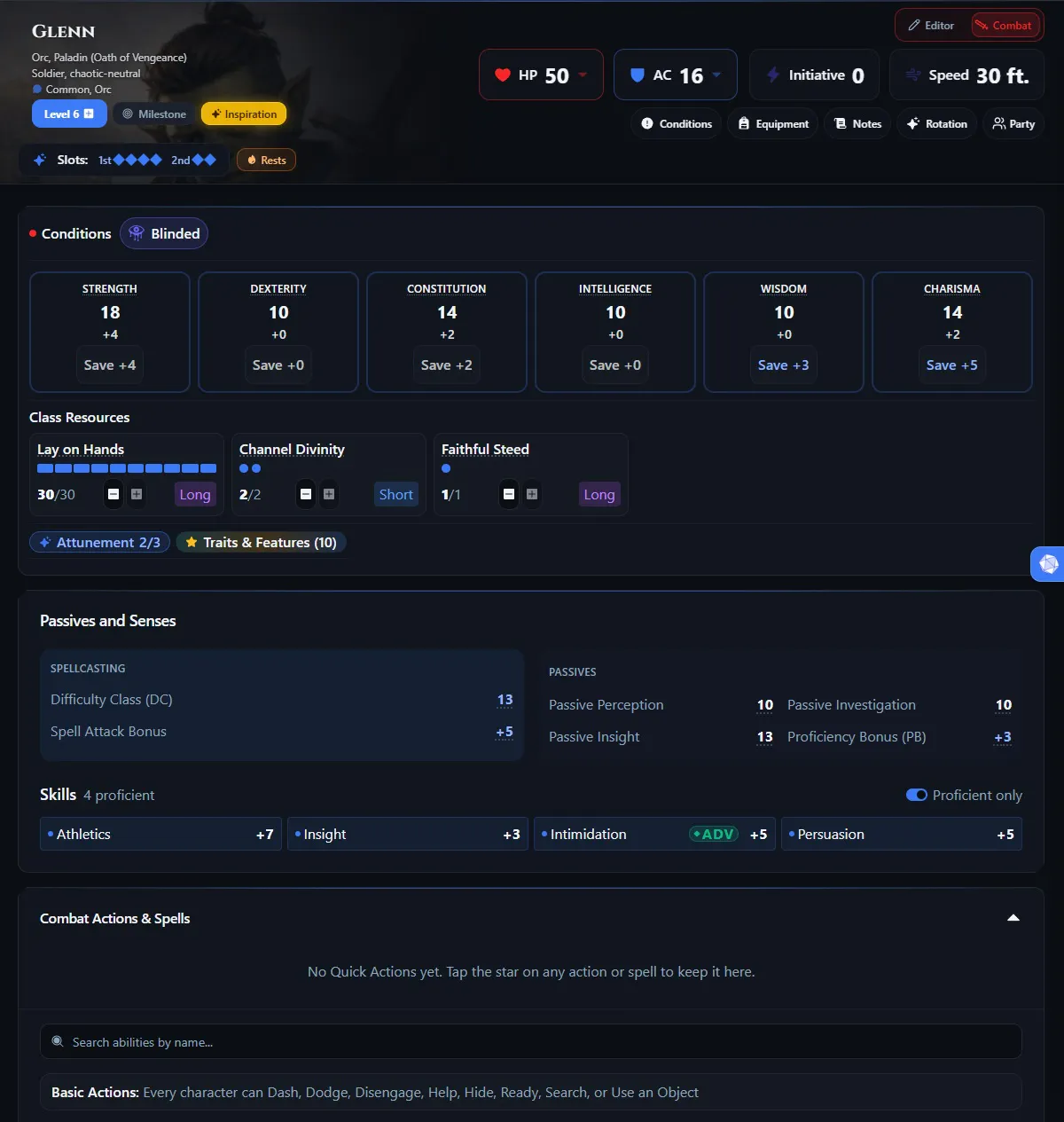Viewport: 1064px width, 1122px height.
Task: Increase Channel Divinity with plus icon
Action: click(329, 494)
